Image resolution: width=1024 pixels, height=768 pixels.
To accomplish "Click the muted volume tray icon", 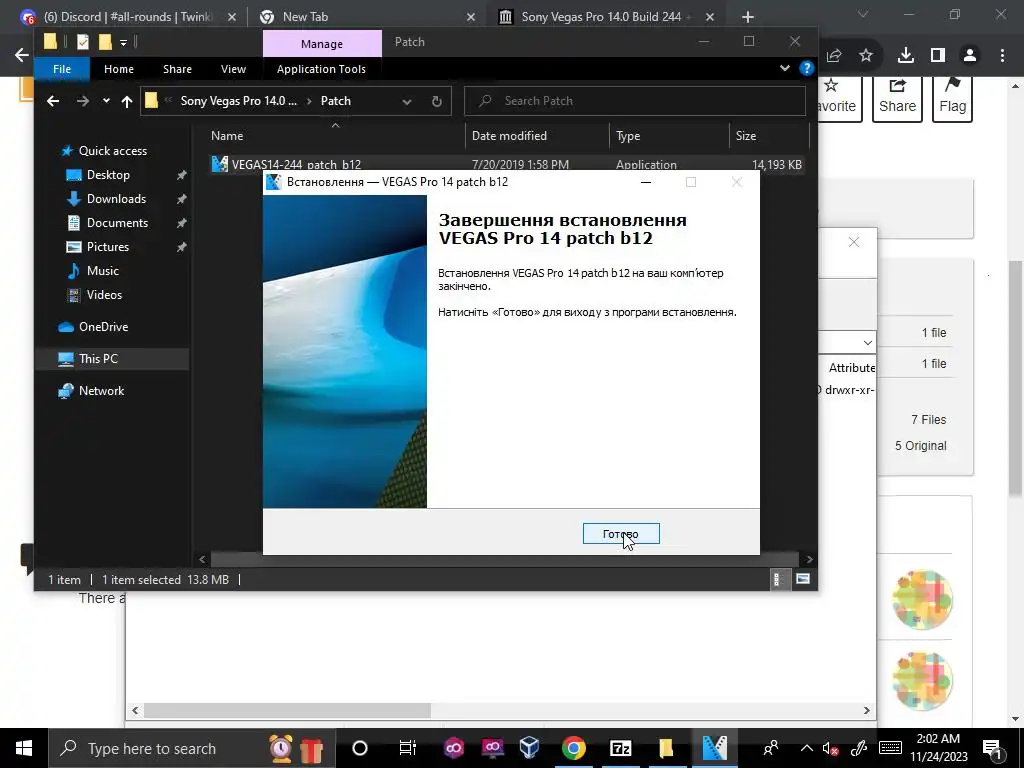I will (831, 748).
